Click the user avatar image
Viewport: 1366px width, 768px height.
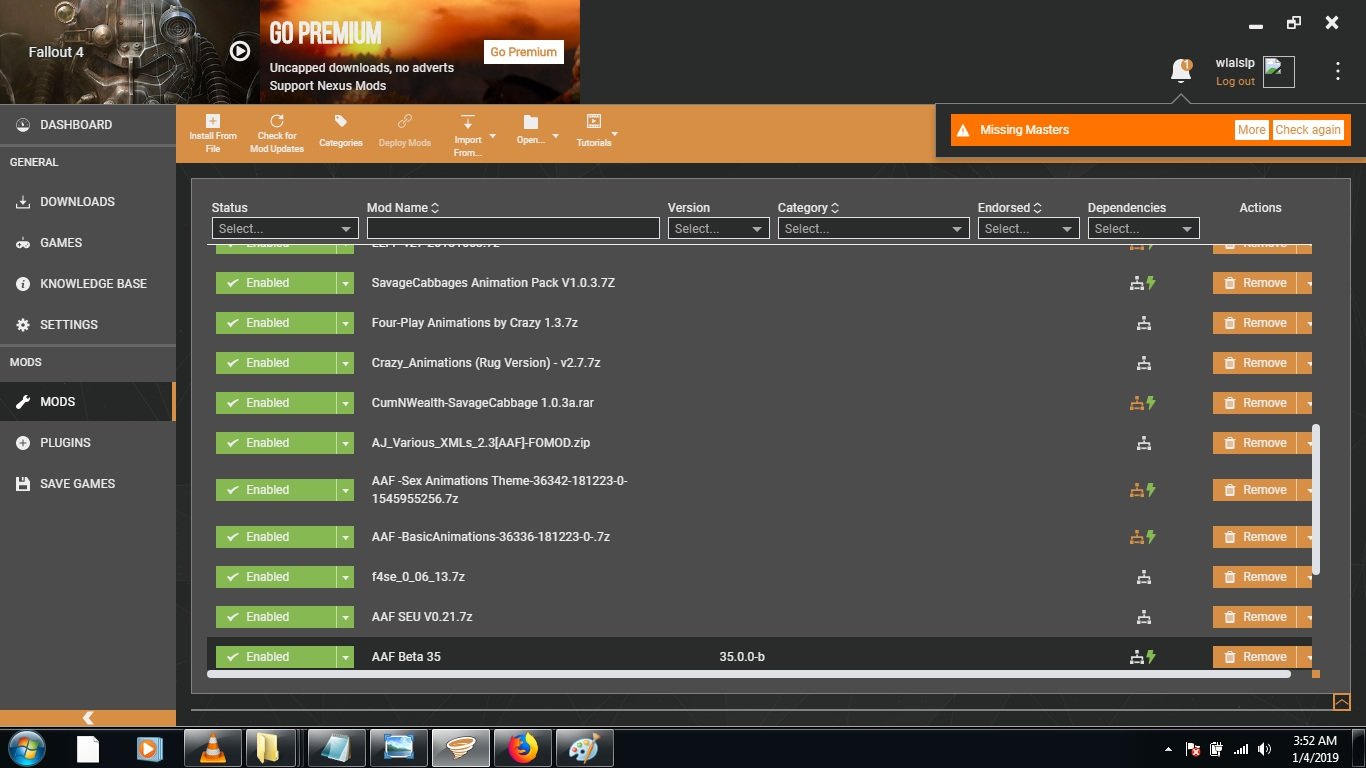tap(1279, 72)
